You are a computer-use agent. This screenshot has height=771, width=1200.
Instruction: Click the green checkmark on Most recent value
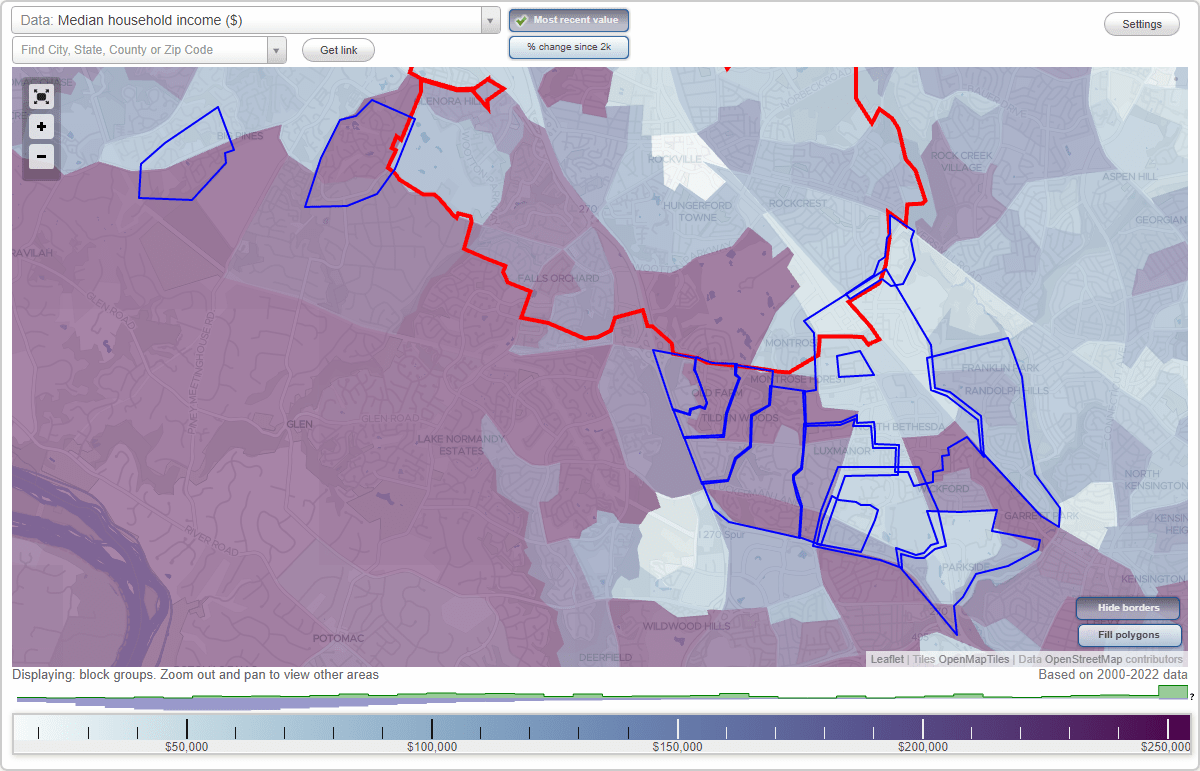point(524,19)
